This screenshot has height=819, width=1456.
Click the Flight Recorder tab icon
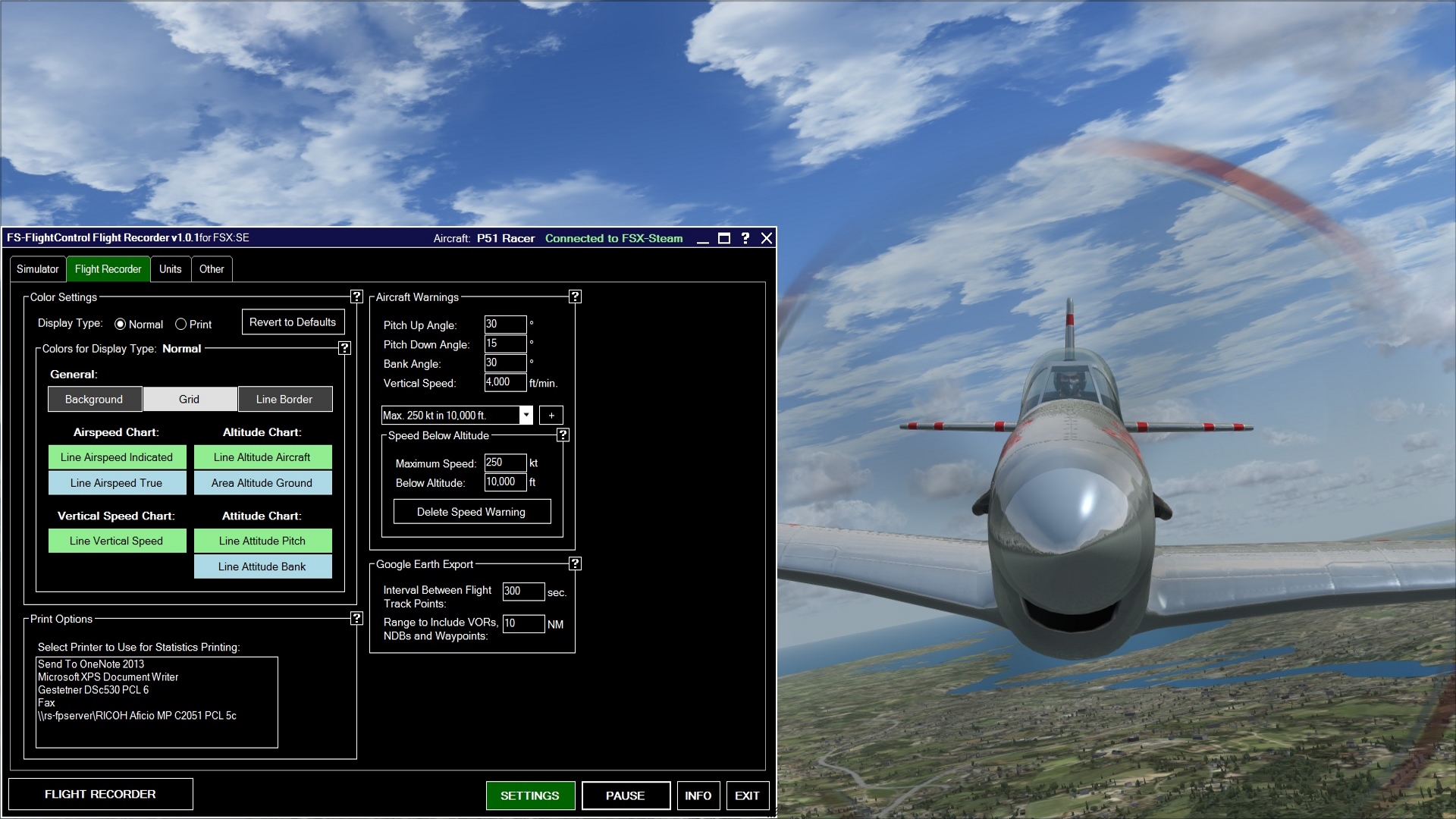coord(108,268)
